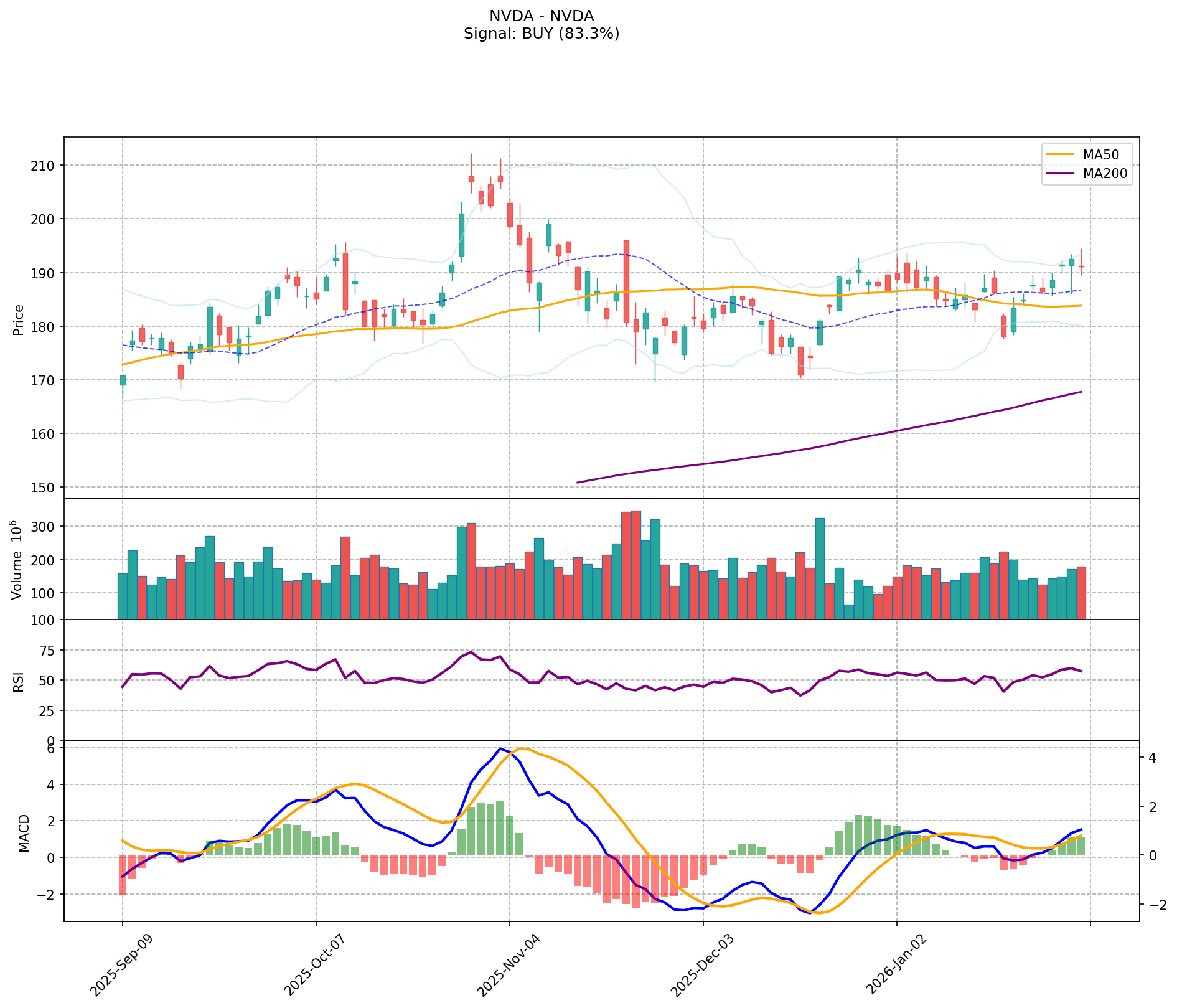This screenshot has width=1177, height=1008.
Task: Click the MA50 legend label
Action: [1100, 154]
